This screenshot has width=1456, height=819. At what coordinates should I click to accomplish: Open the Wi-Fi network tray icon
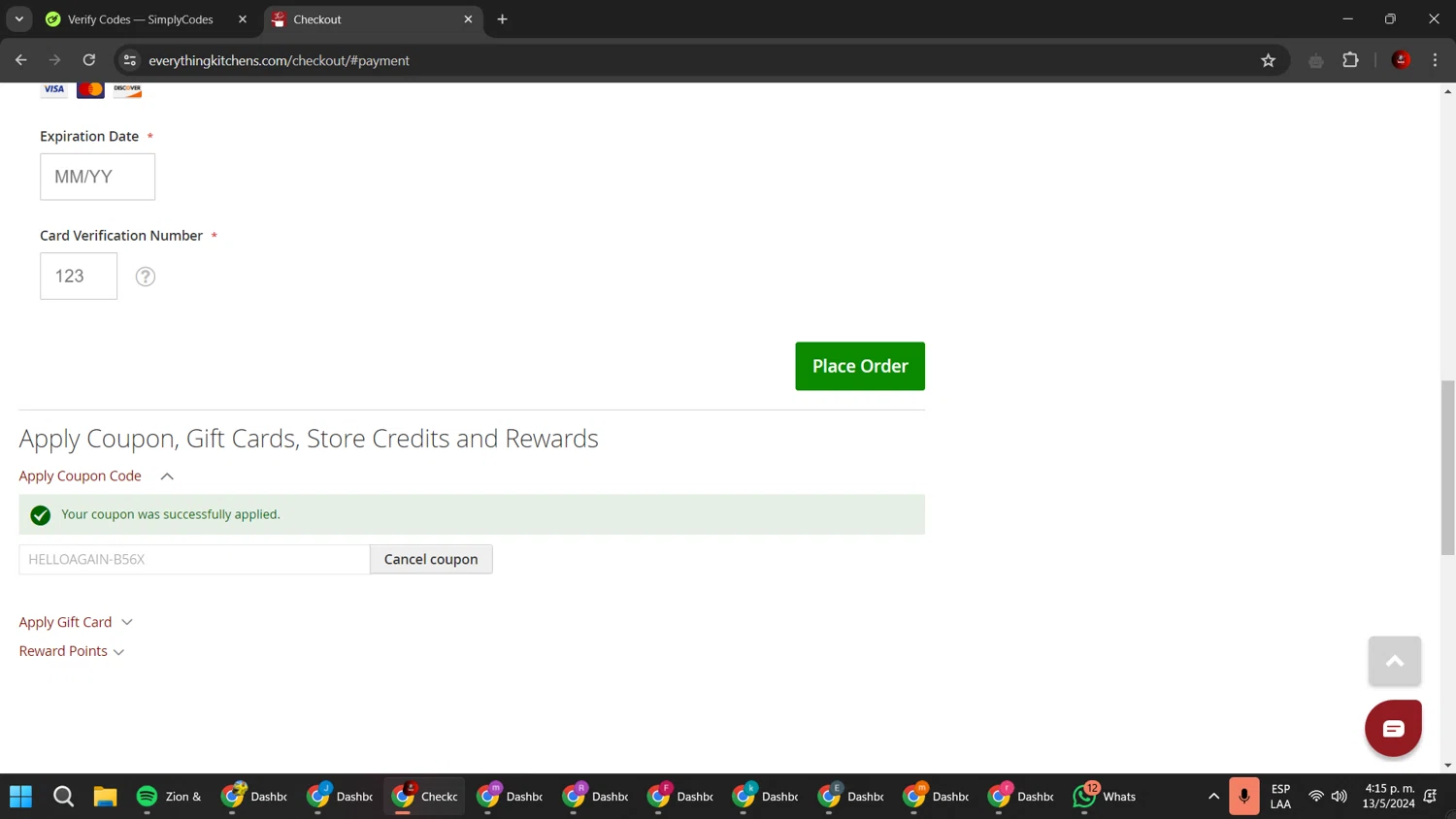coord(1316,797)
